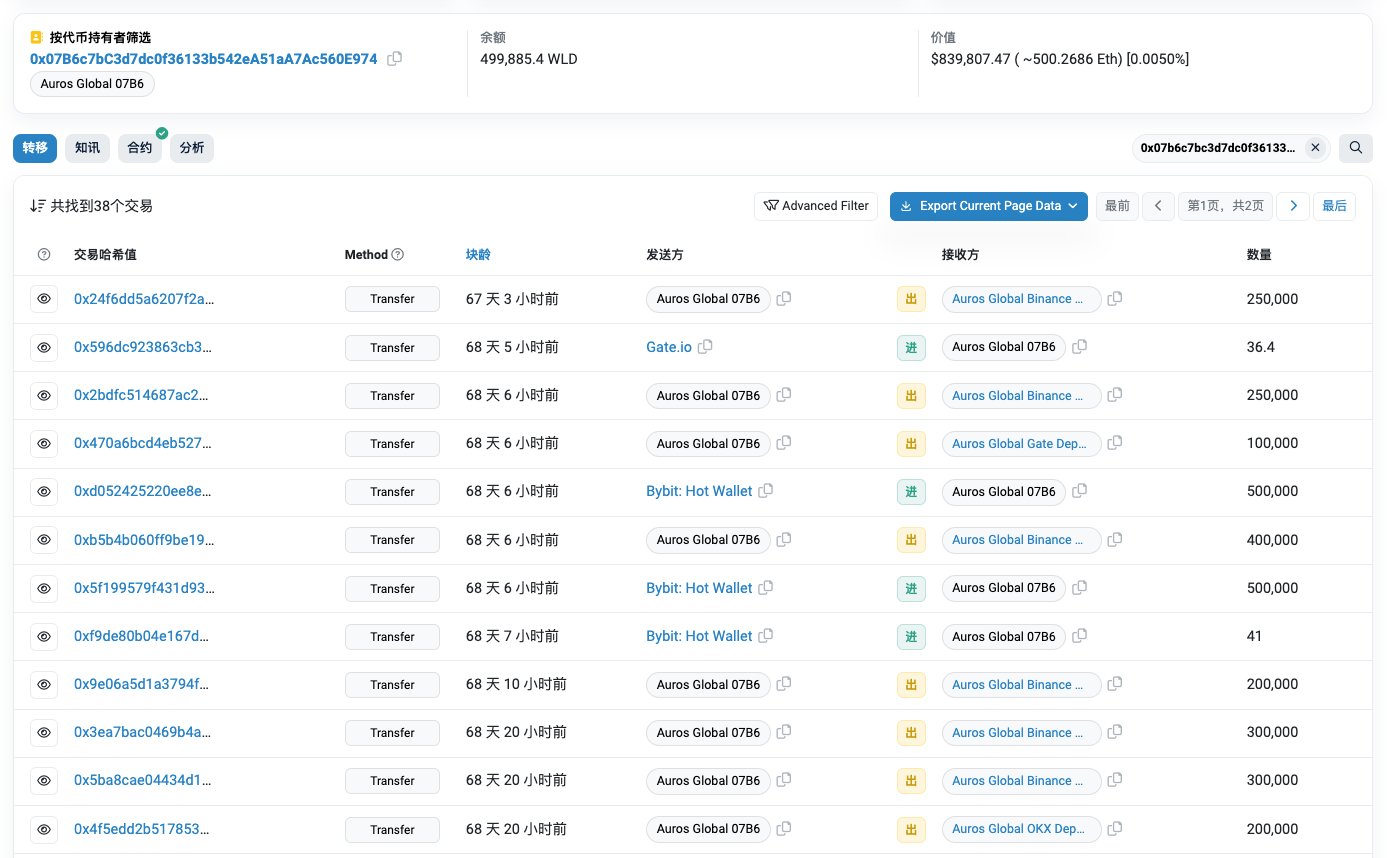Viewport: 1387px width, 858px height.
Task: Click the yellow holder filter icon by 按代币持有者筛选
Action: [37, 37]
